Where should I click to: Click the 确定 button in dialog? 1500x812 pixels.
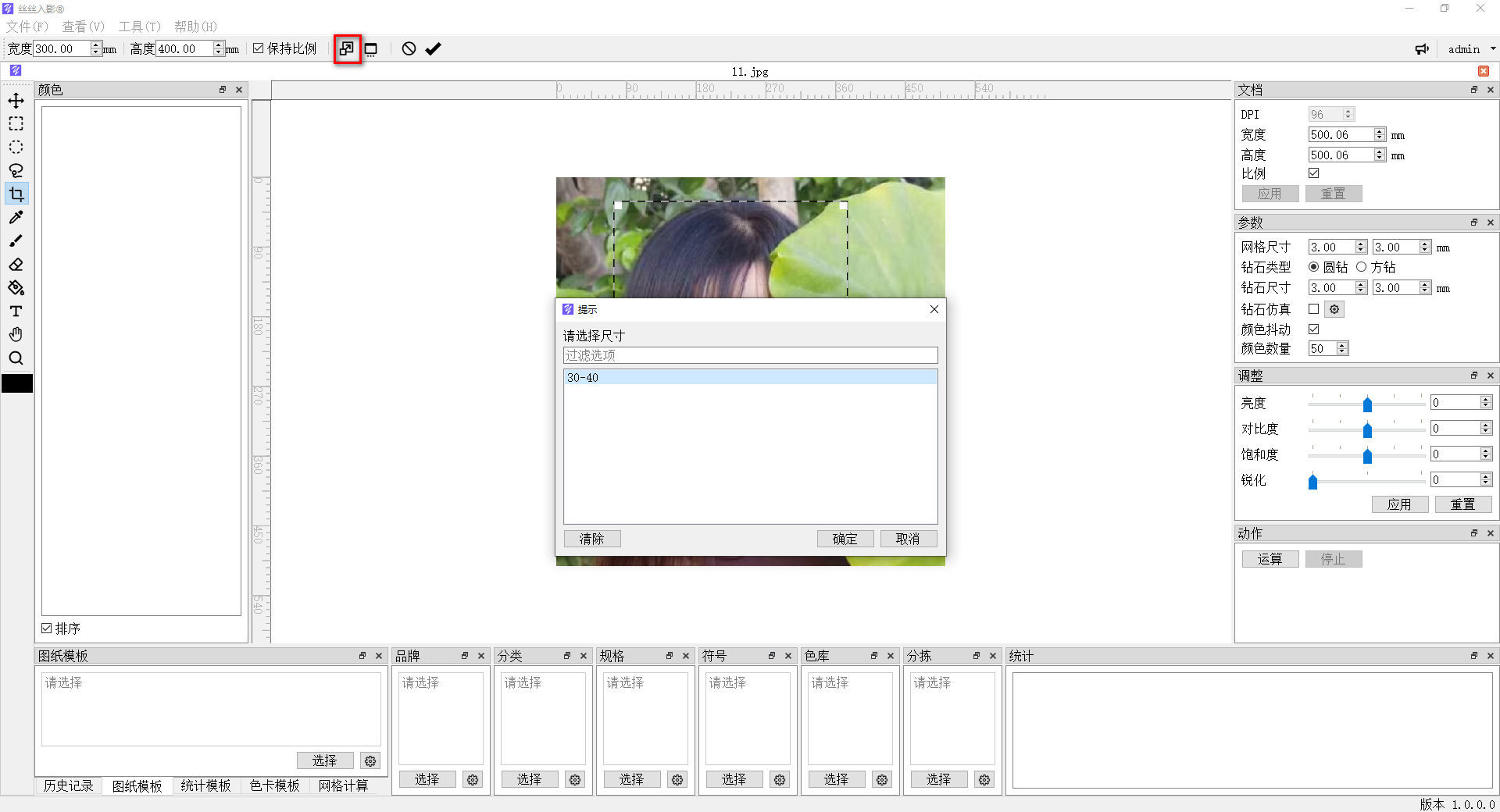tap(845, 539)
